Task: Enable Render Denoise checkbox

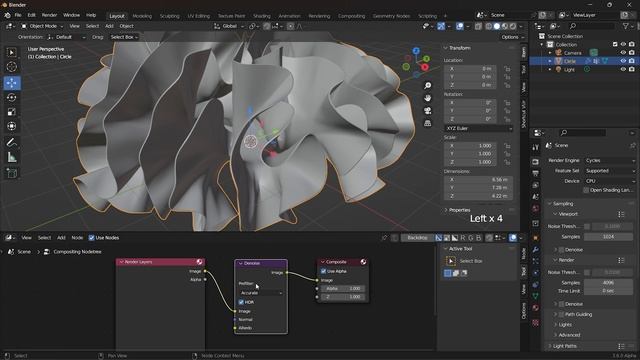Action: coord(561,304)
